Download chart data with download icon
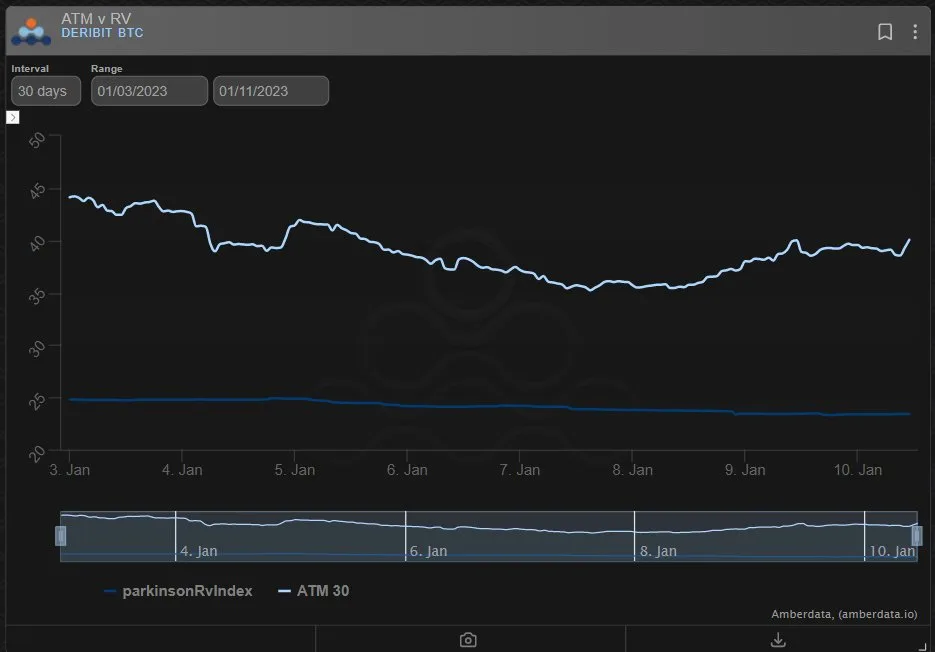 pyautogui.click(x=778, y=640)
